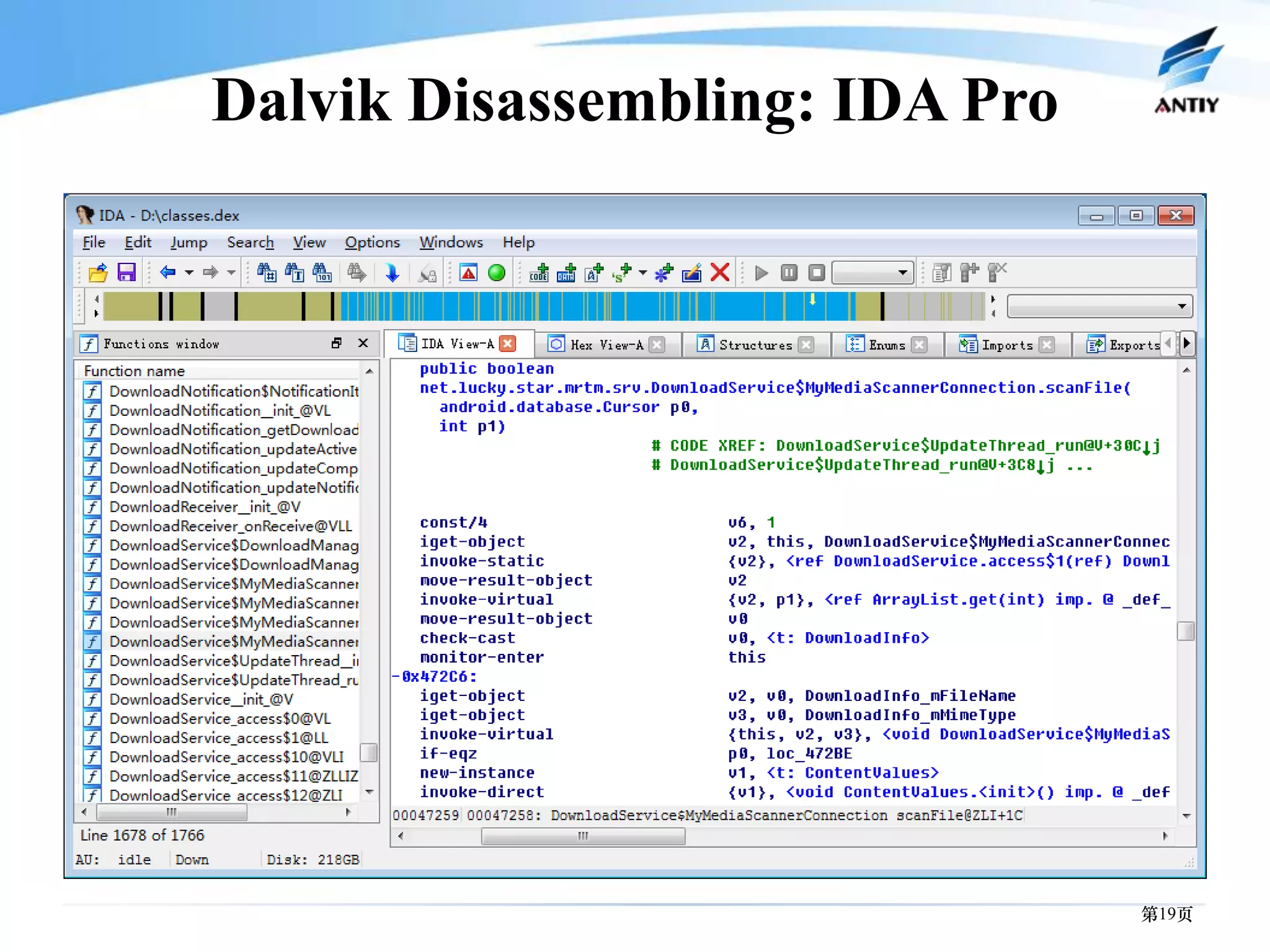
Task: Select DownloadNotification__init_@VL function
Action: [x=220, y=410]
